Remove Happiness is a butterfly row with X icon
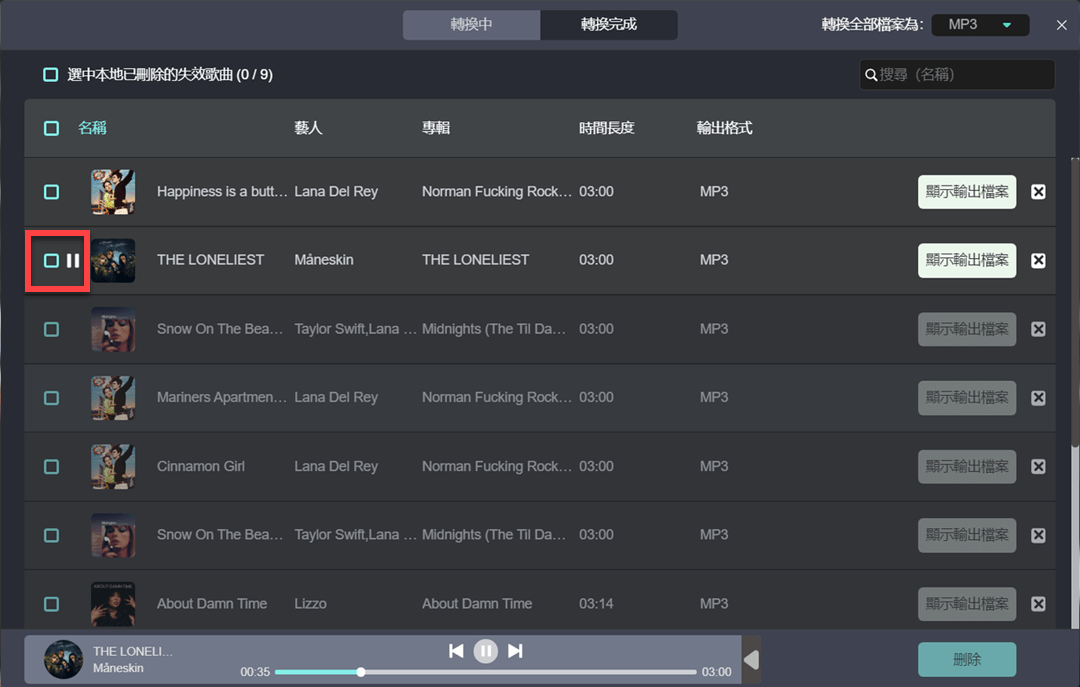Image resolution: width=1080 pixels, height=687 pixels. 1038,192
